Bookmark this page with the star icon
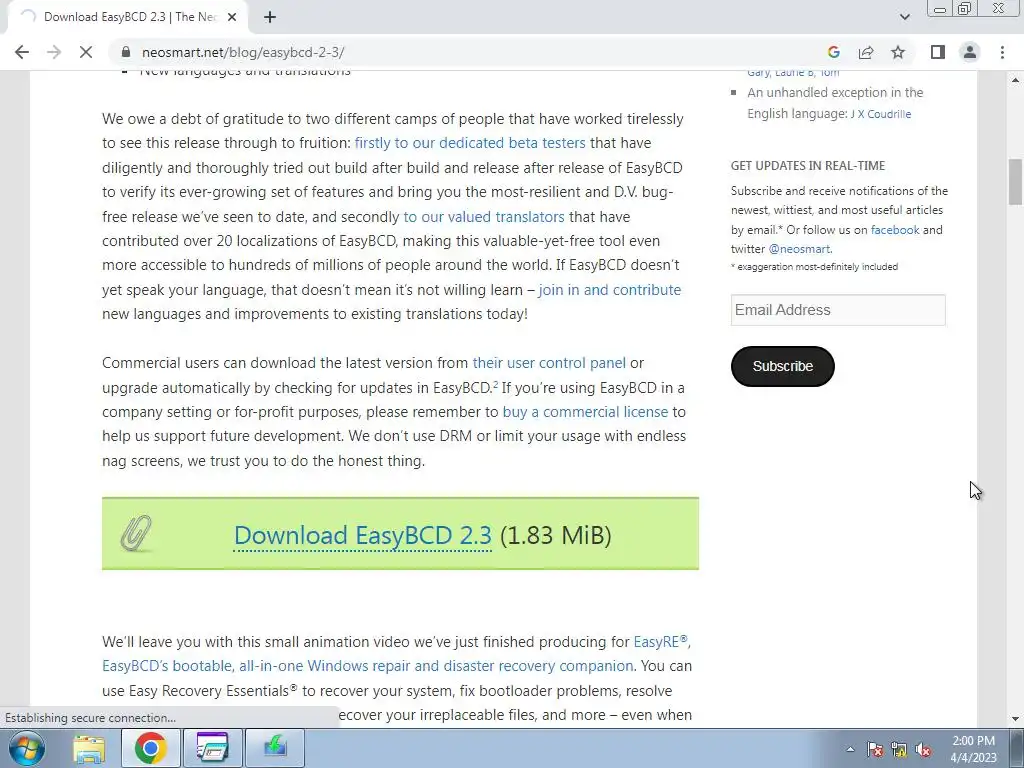The width and height of the screenshot is (1024, 768). (x=898, y=52)
